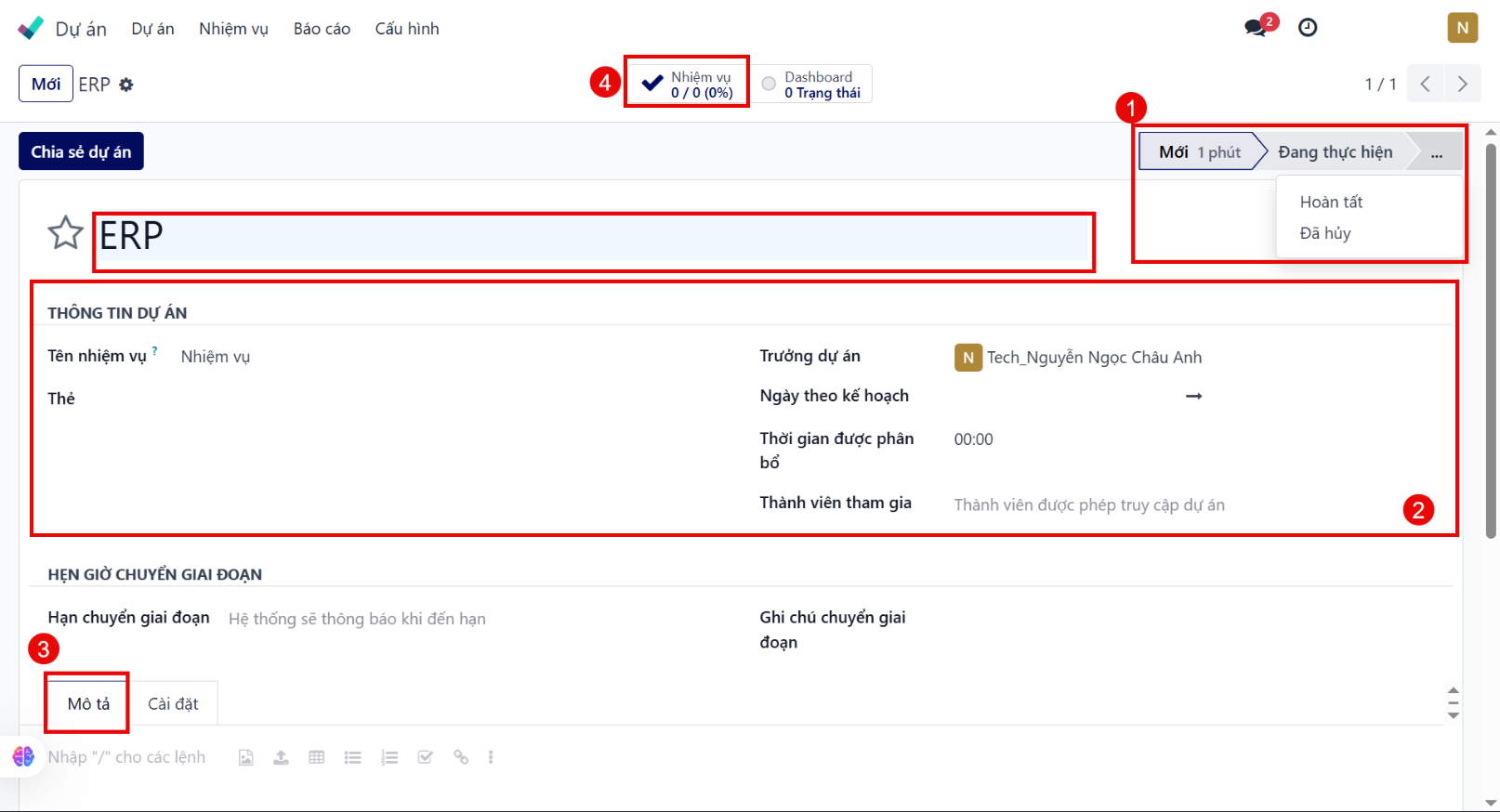The image size is (1500, 812).
Task: Insert a numbered list in the description
Action: click(388, 757)
